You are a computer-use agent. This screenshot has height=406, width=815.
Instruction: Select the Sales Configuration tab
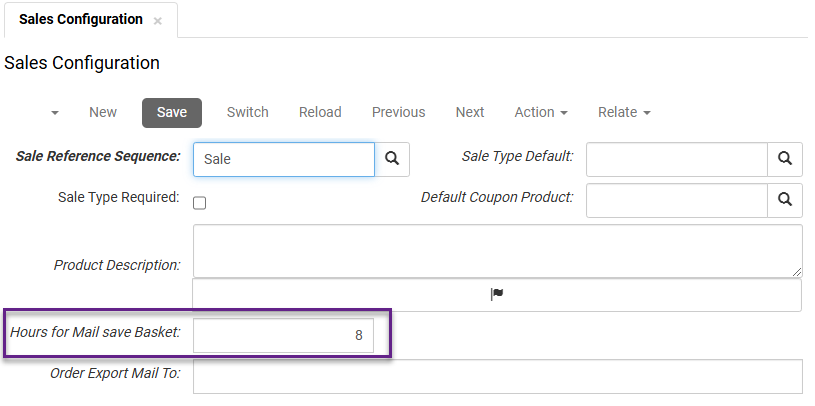click(x=80, y=20)
